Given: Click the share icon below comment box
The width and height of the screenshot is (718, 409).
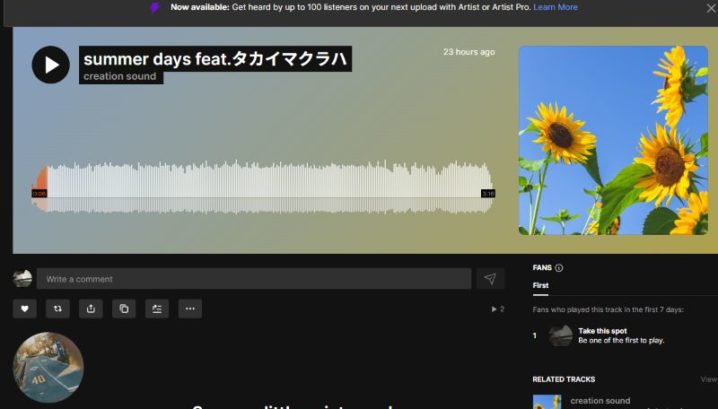Looking at the screenshot, I should (91, 309).
